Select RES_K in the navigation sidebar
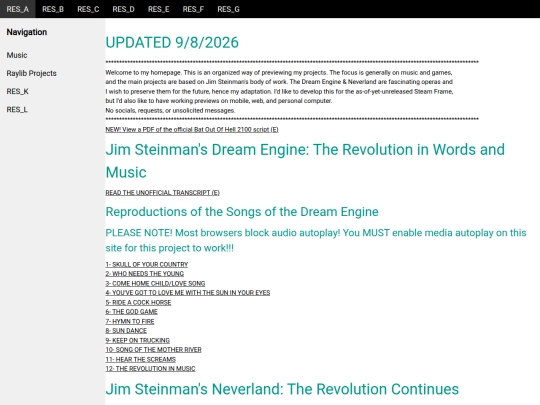The height and width of the screenshot is (405, 540). tap(18, 91)
